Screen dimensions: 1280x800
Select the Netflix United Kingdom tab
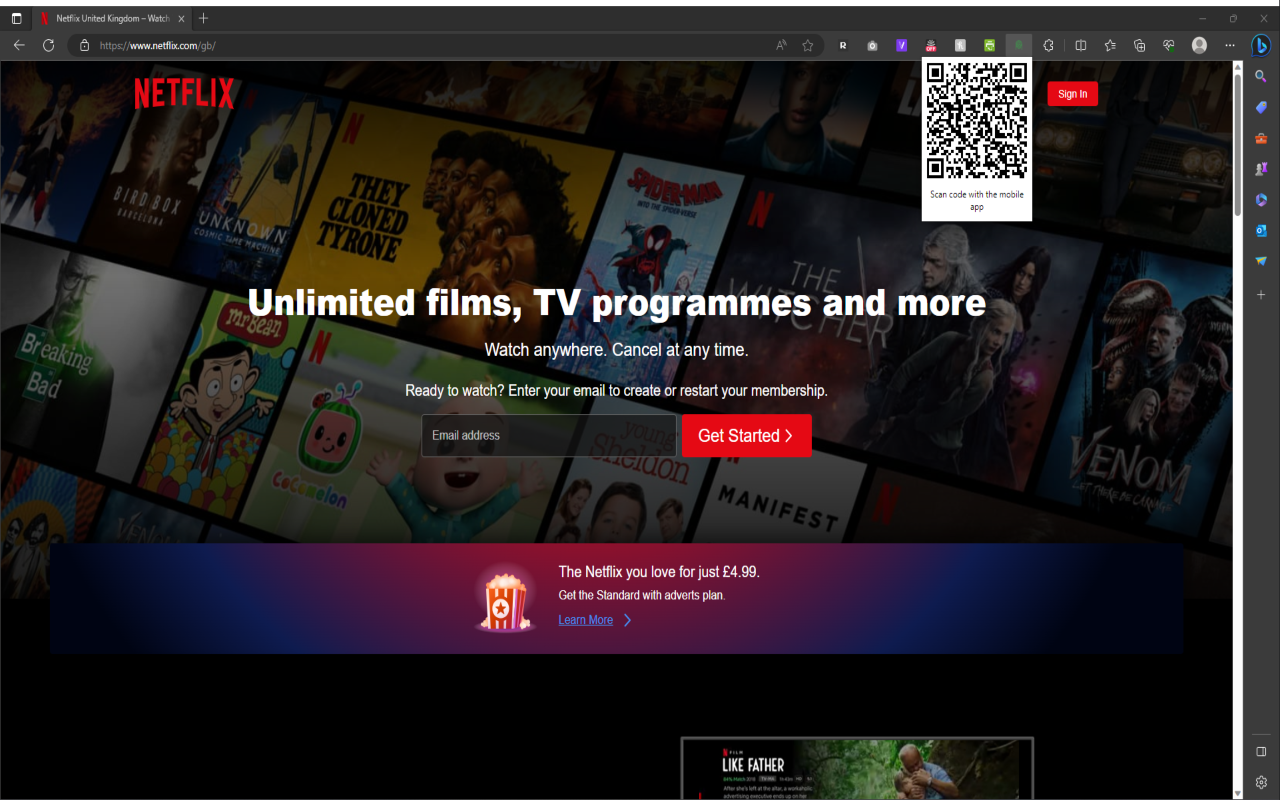click(x=112, y=18)
